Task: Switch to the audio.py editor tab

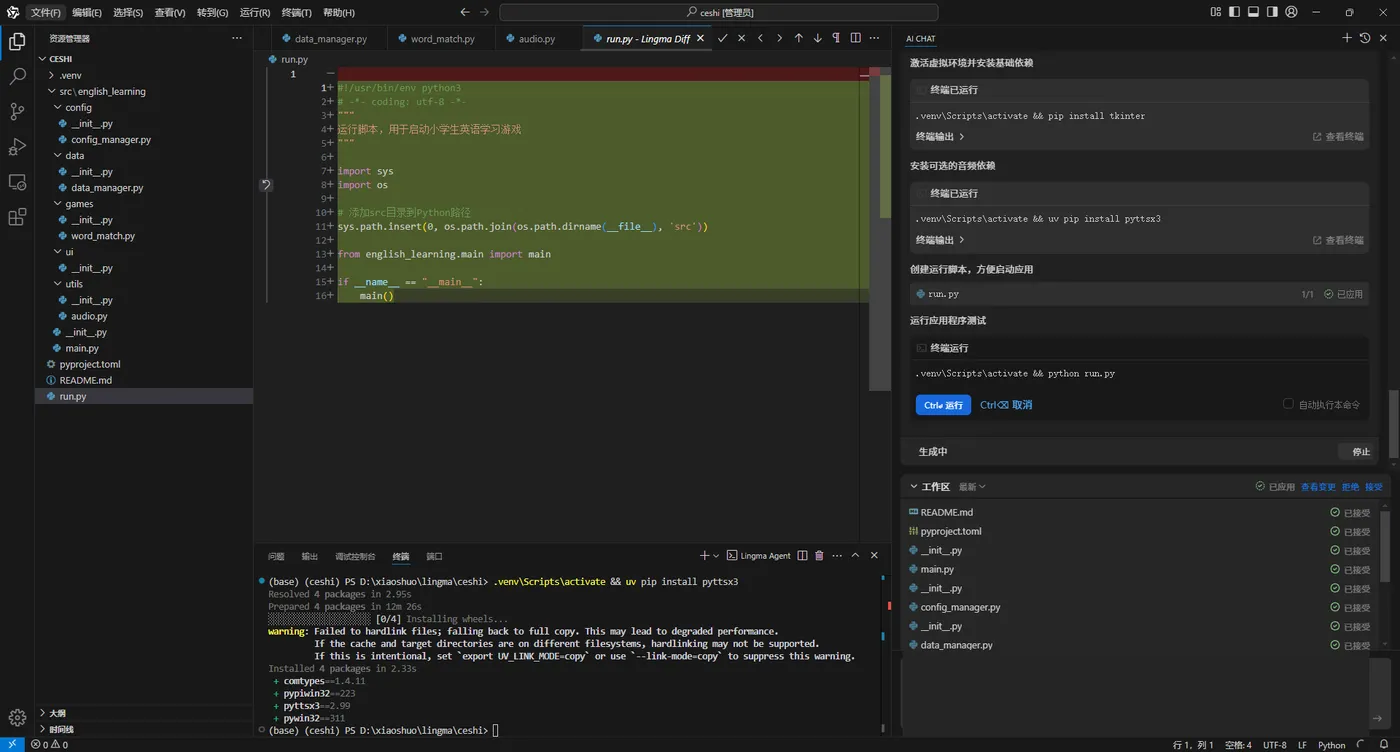Action: pyautogui.click(x=537, y=39)
